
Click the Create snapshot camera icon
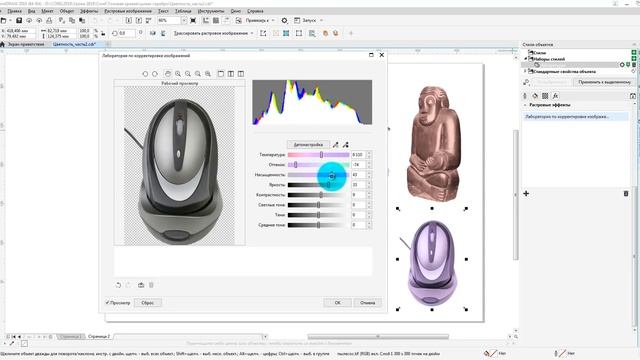(141, 285)
